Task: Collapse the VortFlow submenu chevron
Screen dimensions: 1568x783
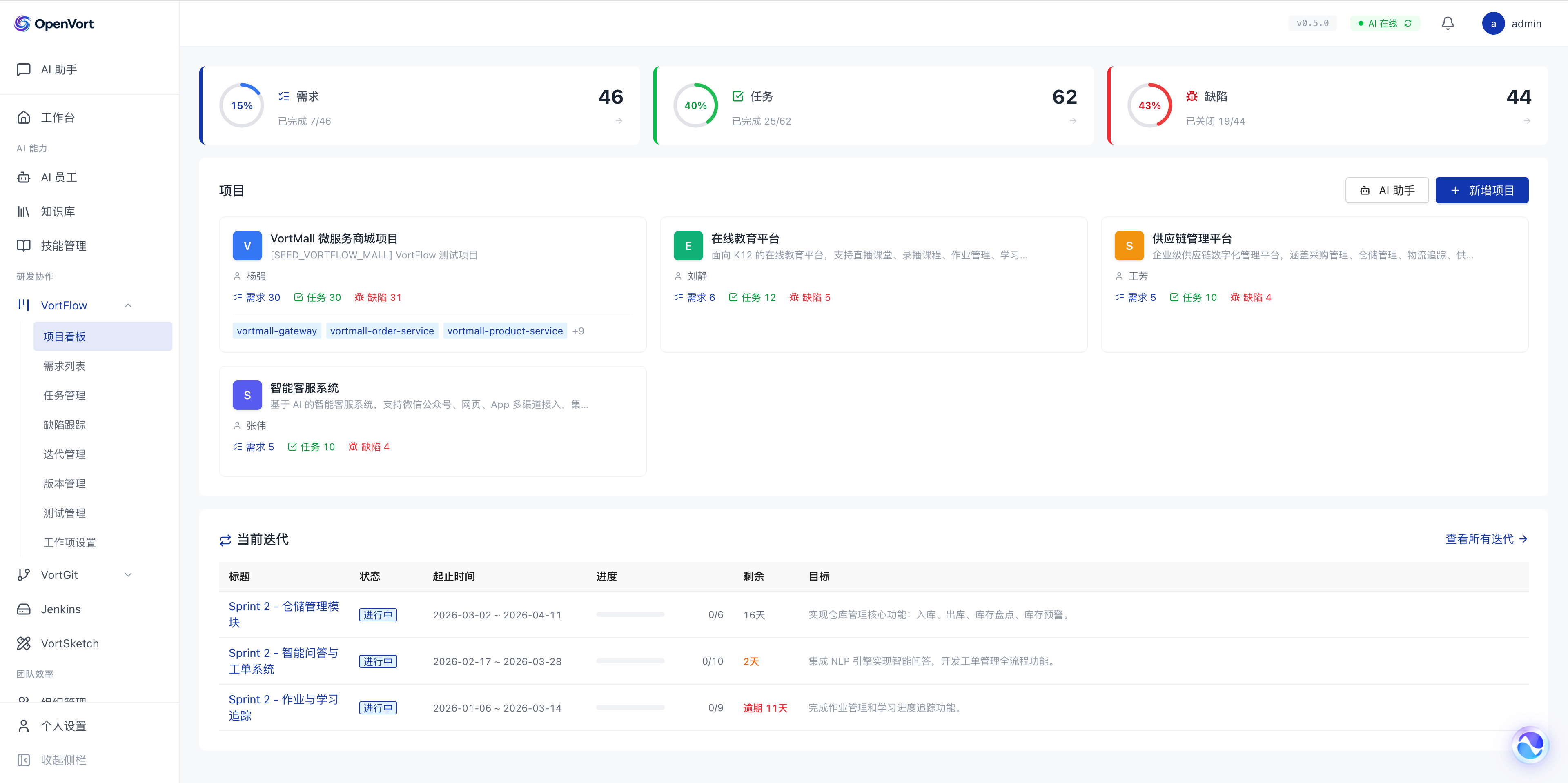Action: 128,305
